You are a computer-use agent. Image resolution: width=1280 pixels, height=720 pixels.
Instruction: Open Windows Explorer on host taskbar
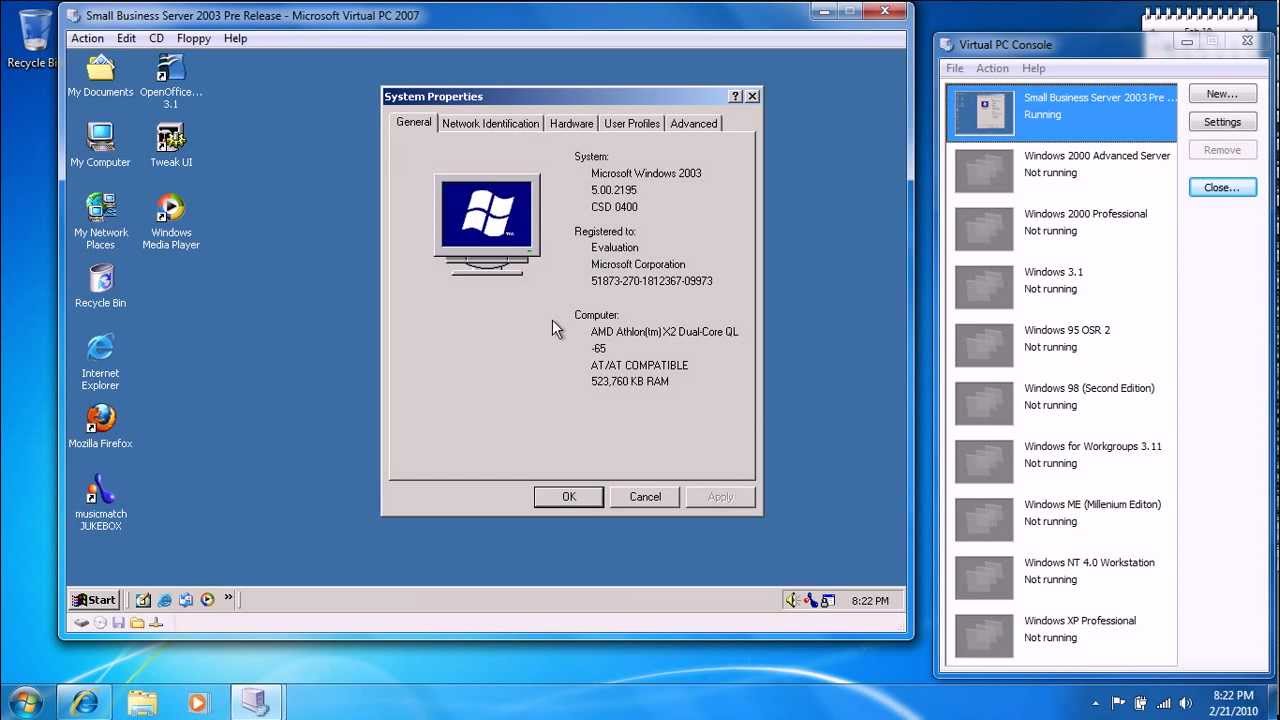click(x=142, y=703)
